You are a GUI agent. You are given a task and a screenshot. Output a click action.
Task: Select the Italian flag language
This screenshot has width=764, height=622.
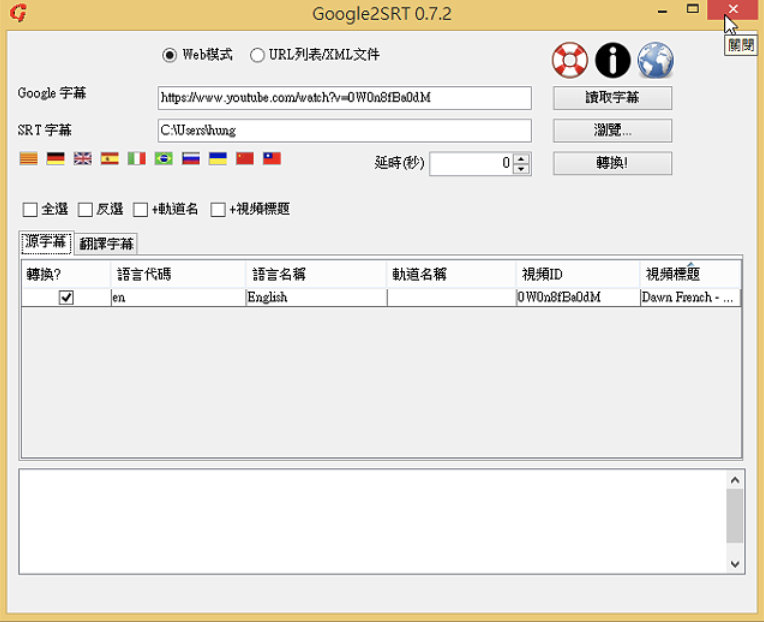pos(136,158)
